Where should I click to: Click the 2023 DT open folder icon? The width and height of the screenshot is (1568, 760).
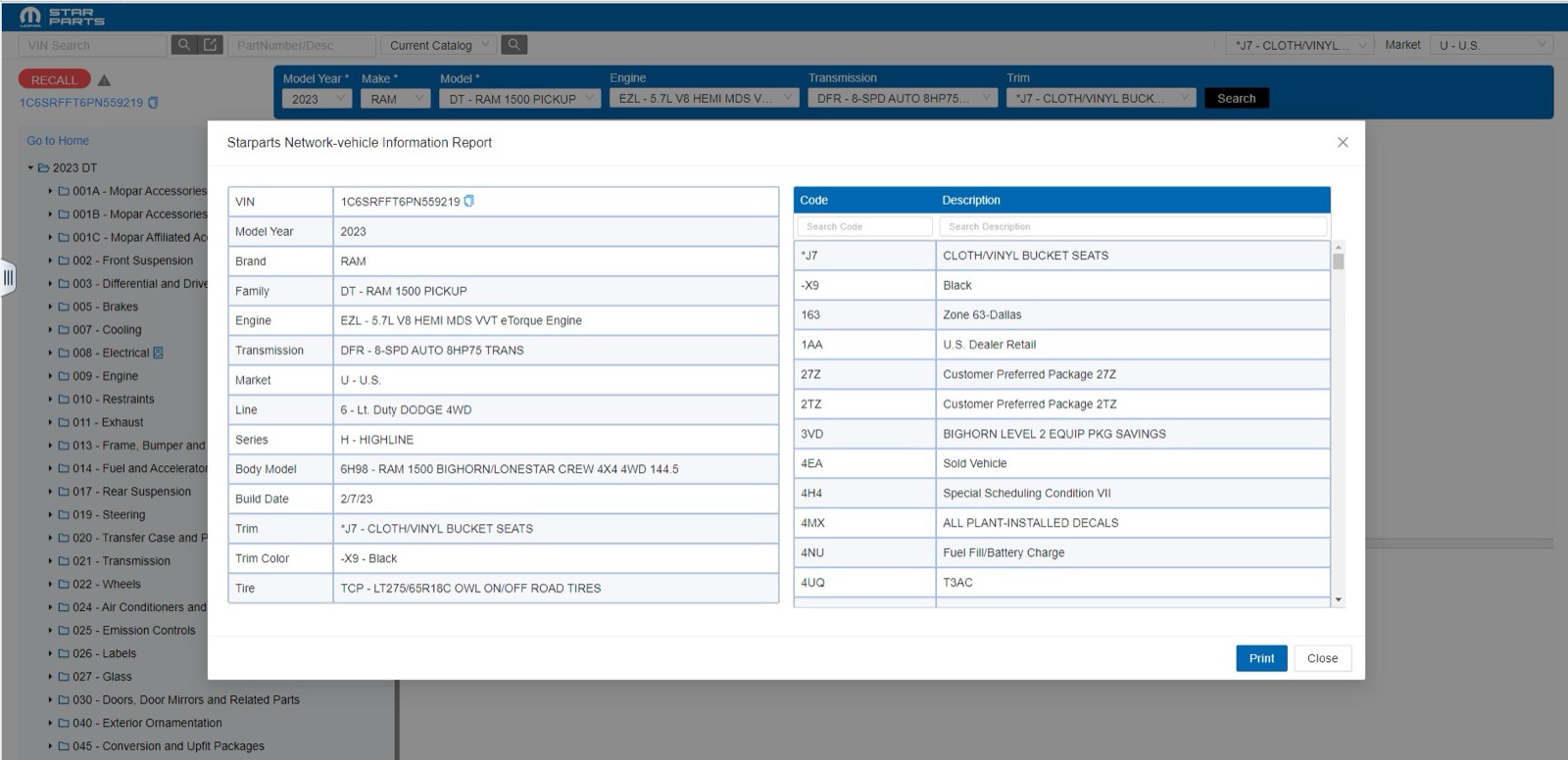pyautogui.click(x=43, y=167)
